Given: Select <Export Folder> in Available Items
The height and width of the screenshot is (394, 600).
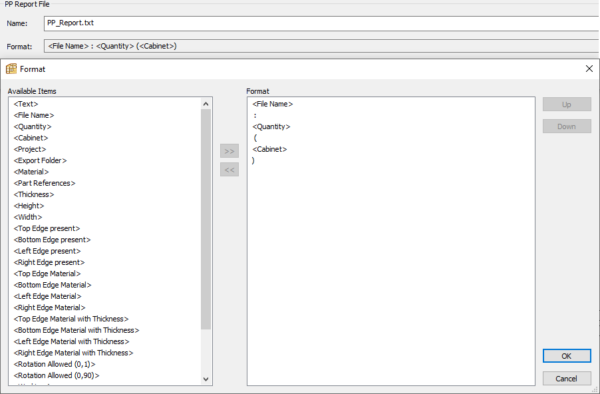Looking at the screenshot, I should [40, 160].
